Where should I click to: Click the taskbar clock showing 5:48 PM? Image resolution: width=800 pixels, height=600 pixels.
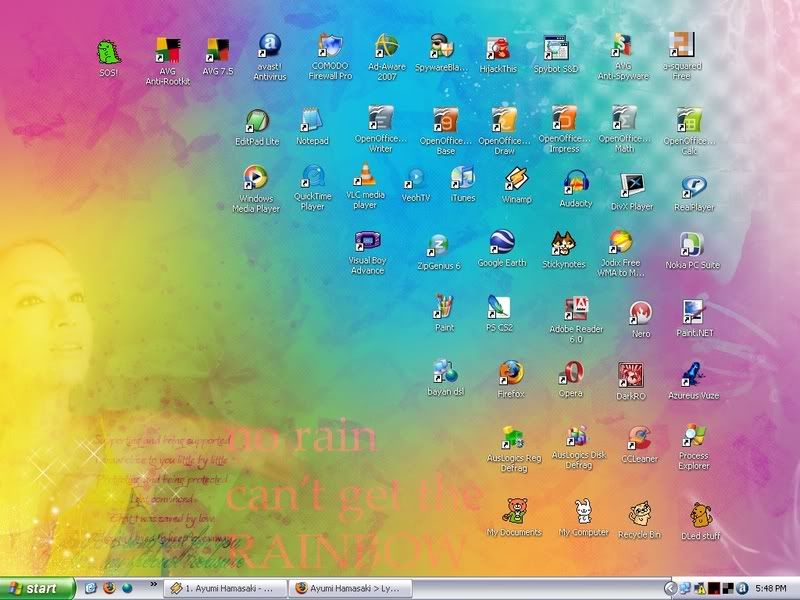(x=771, y=587)
